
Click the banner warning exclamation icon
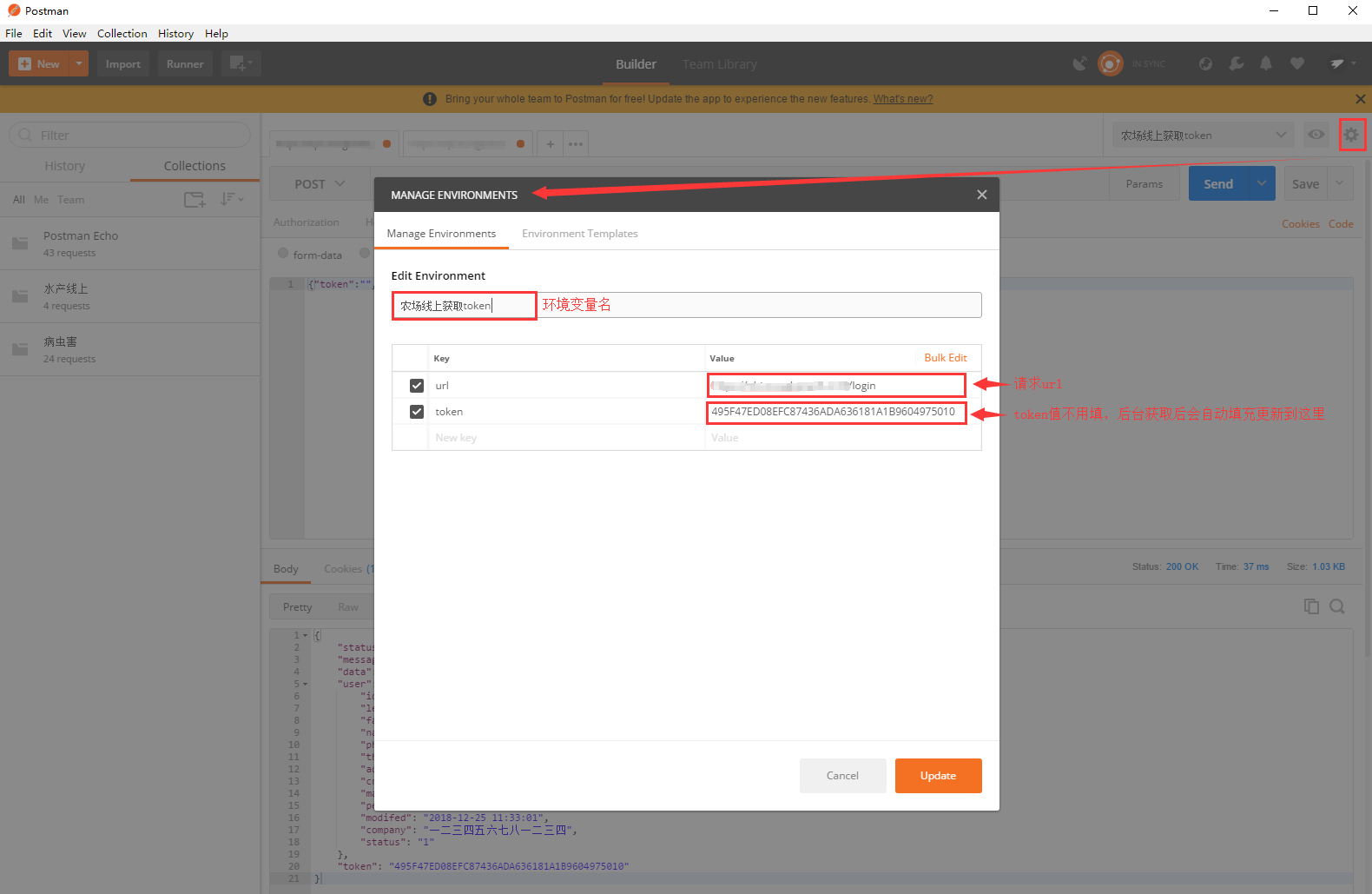(x=430, y=99)
